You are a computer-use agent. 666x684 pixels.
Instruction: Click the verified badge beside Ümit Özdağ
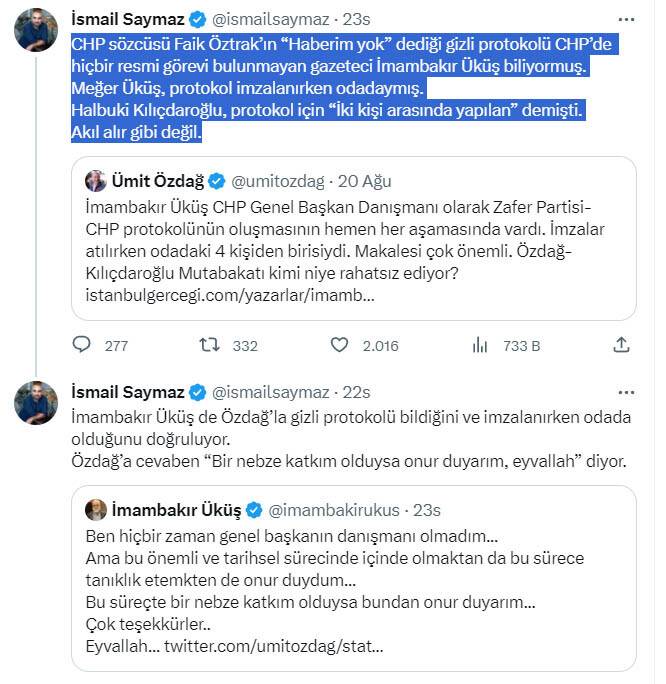pos(216,181)
